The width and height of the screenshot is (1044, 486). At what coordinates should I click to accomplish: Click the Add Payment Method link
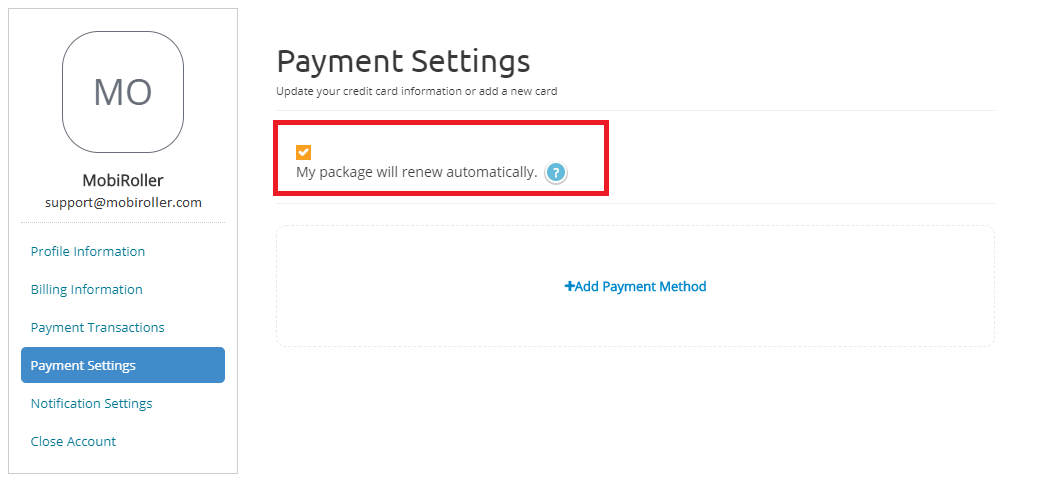(636, 286)
